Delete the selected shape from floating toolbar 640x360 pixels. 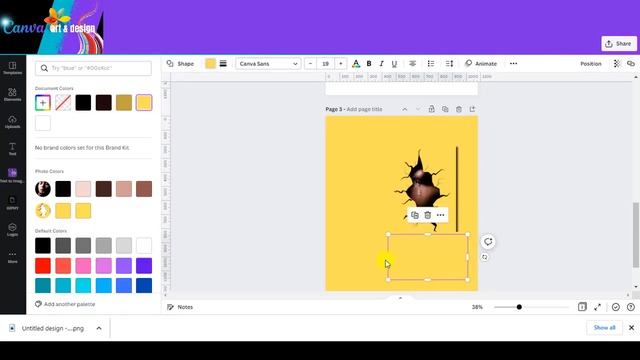click(x=427, y=215)
